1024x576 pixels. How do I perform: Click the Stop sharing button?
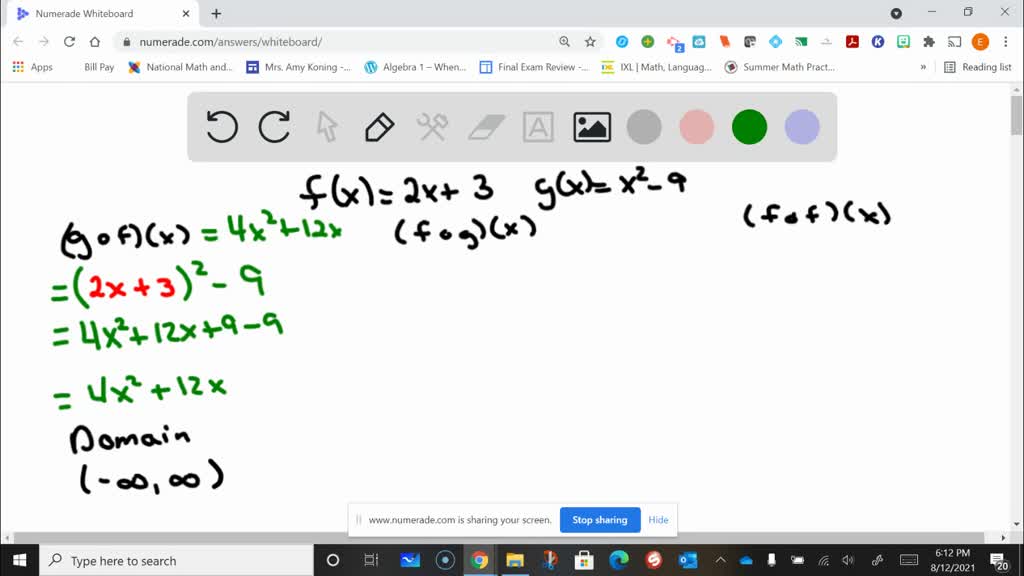point(600,520)
